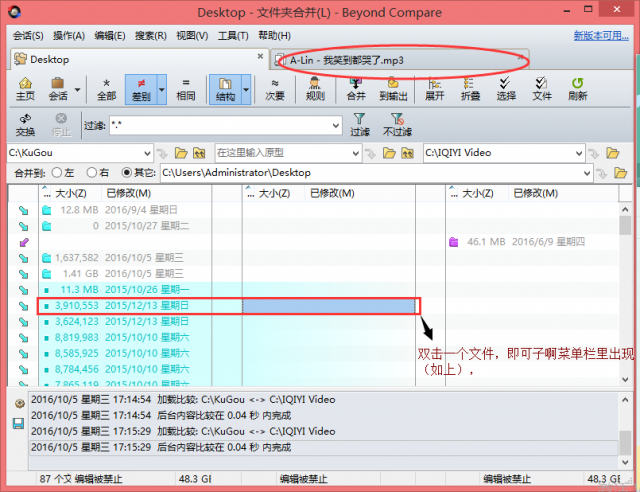Browse for center prototype folder
The width and height of the screenshot is (640, 492).
pos(389,153)
